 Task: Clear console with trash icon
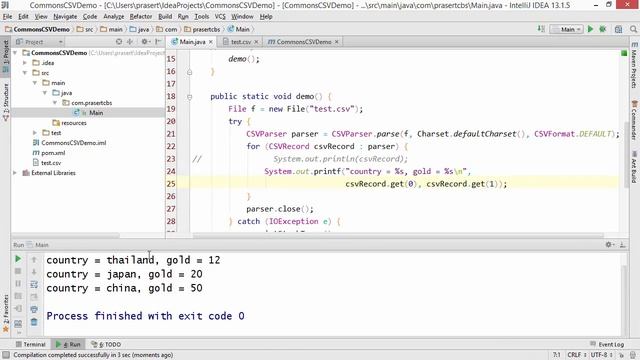34,322
